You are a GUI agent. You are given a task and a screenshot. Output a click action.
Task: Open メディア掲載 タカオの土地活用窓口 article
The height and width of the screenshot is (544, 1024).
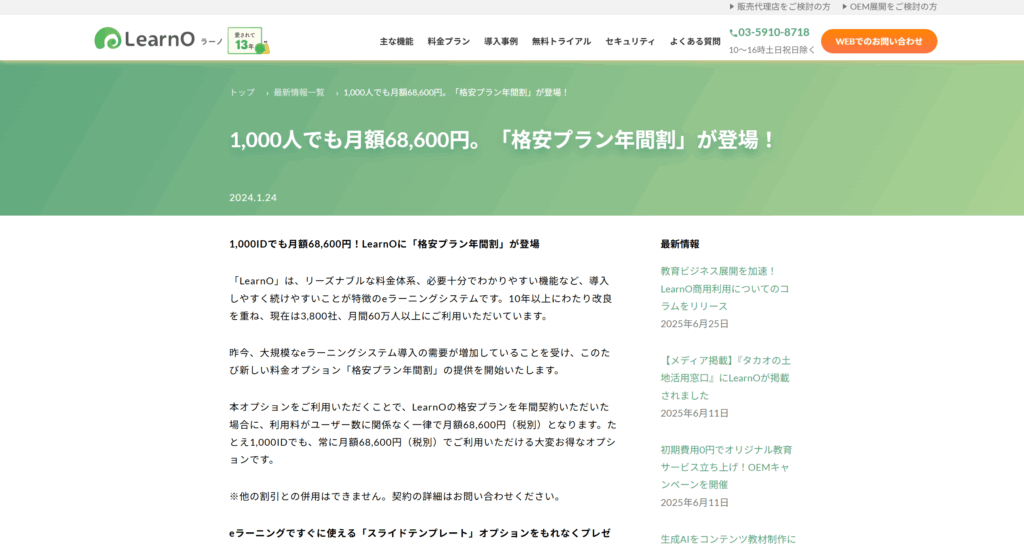(x=725, y=377)
